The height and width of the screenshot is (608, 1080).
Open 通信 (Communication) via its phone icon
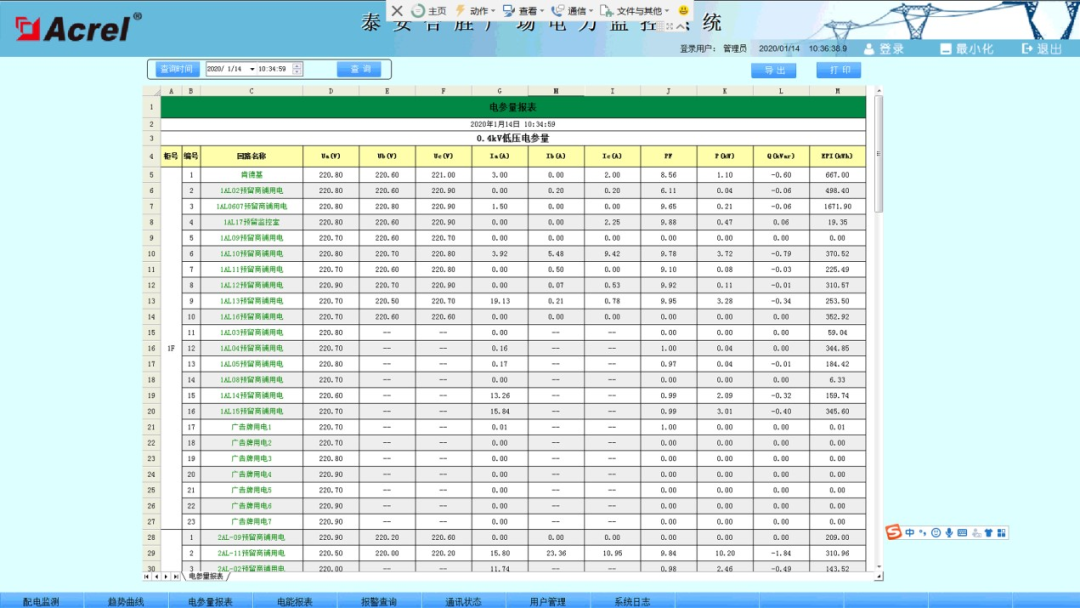click(x=556, y=10)
